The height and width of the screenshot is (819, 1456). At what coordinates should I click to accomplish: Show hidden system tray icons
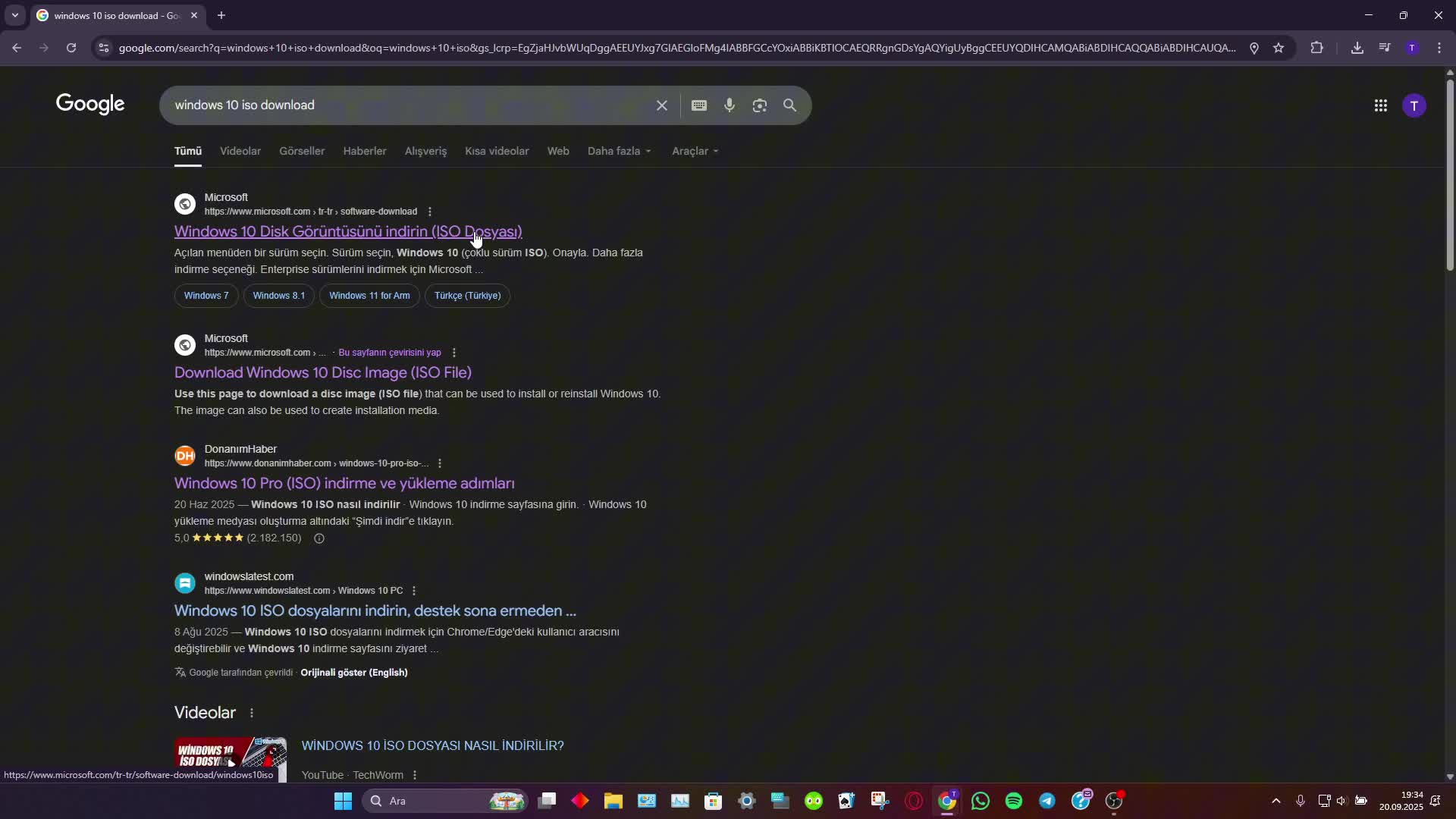click(x=1276, y=801)
